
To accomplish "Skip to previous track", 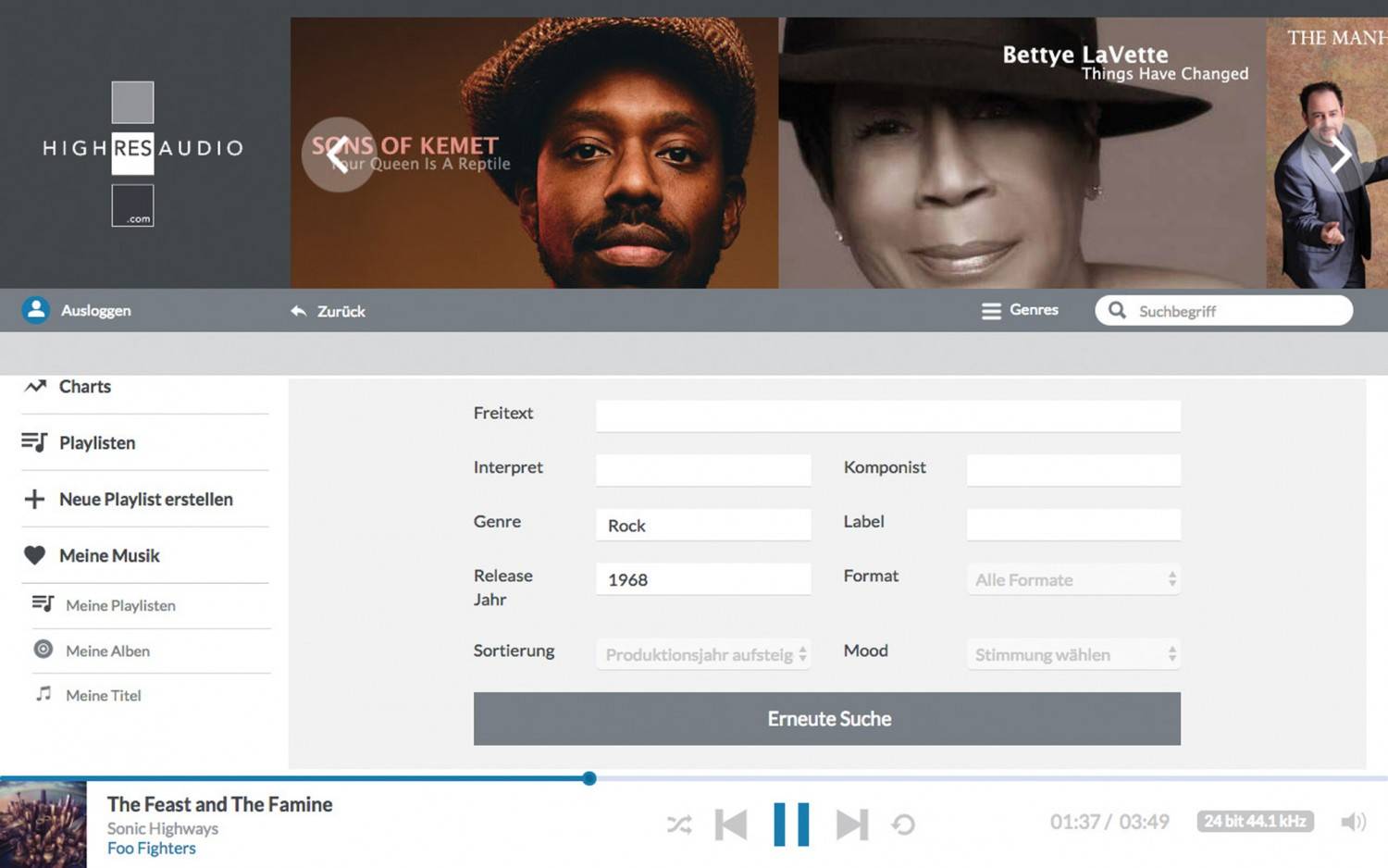I will (731, 824).
